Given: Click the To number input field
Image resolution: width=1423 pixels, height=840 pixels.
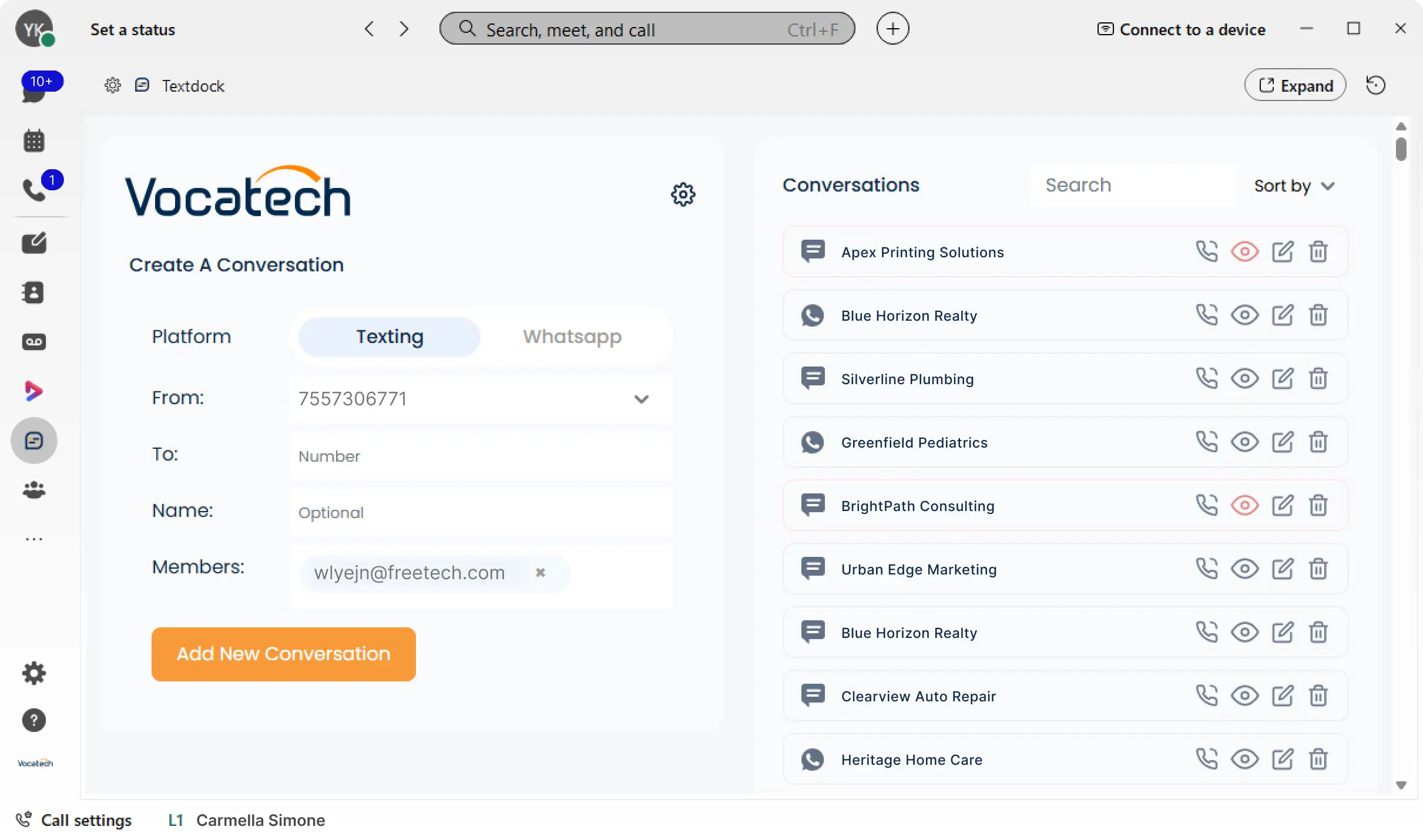Looking at the screenshot, I should tap(481, 456).
